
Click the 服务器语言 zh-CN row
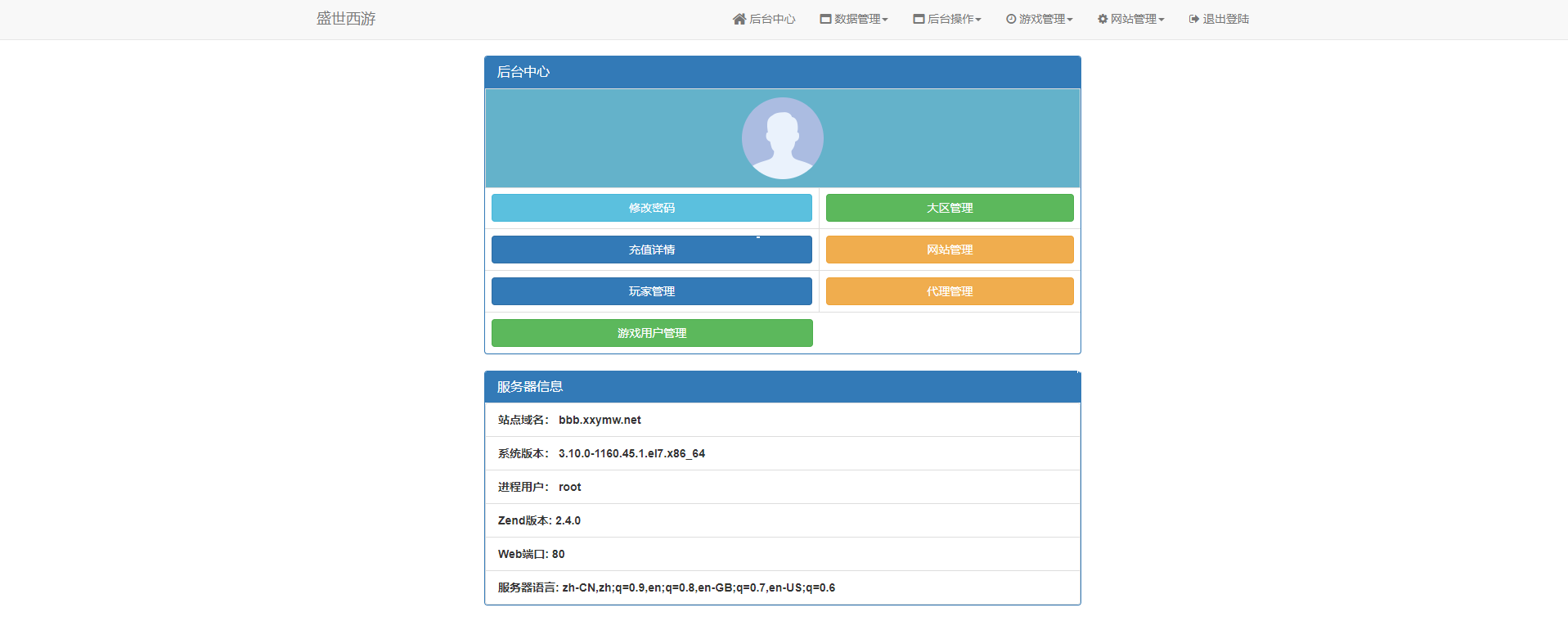click(x=783, y=587)
